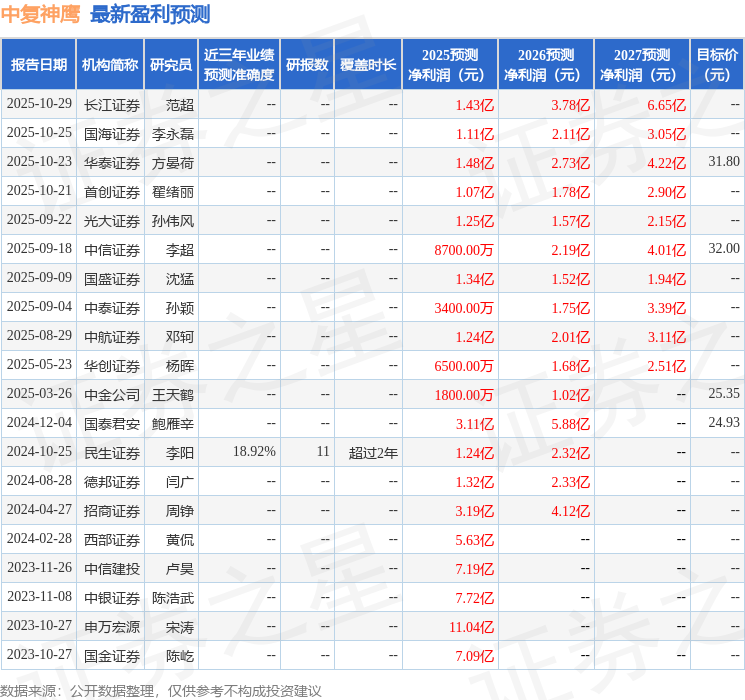Image resolution: width=745 pixels, height=700 pixels.
Task: Click the 2025预测净利润 column header
Action: click(x=450, y=65)
